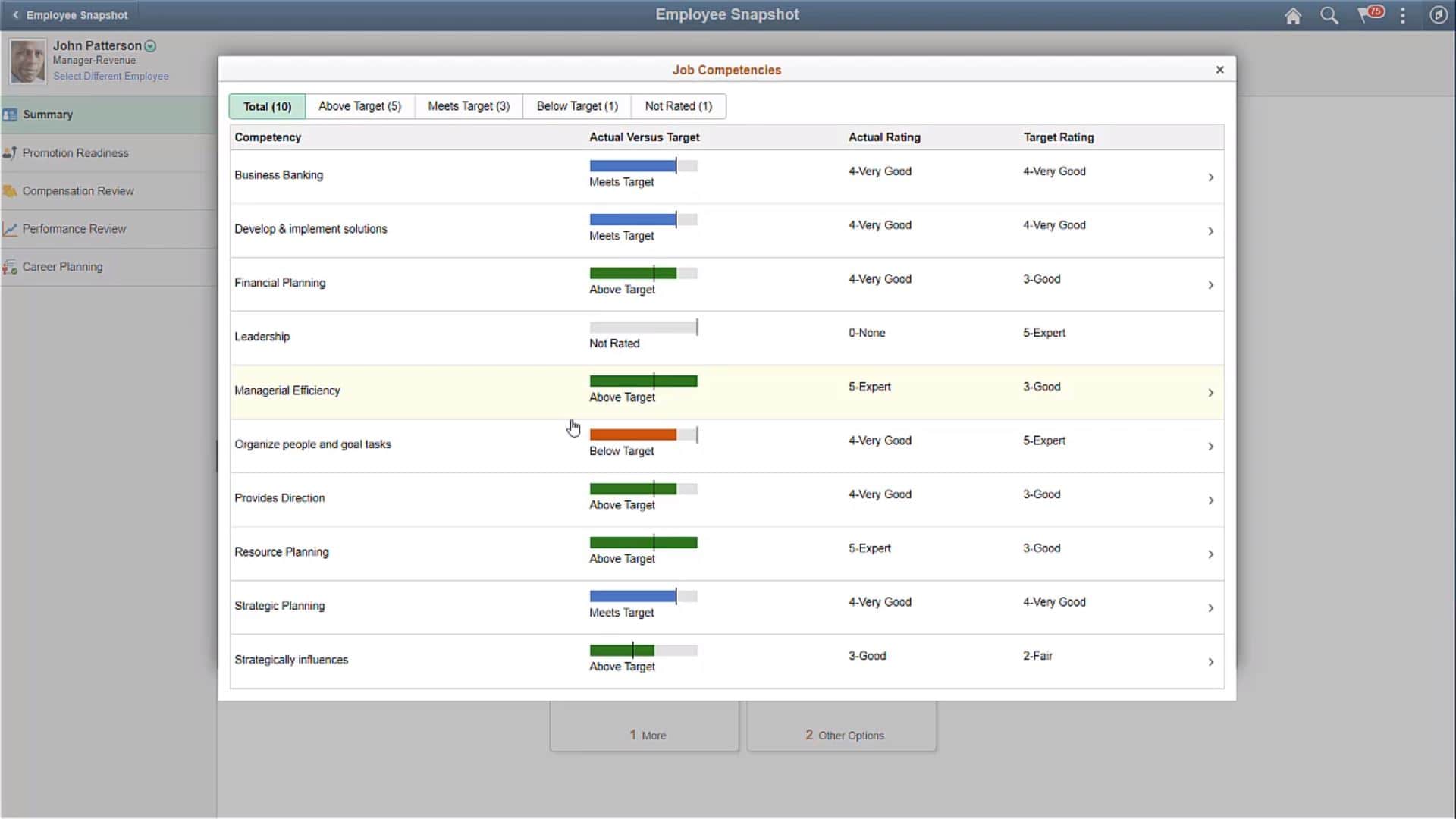Click John Patterson's profile photo
Image resolution: width=1456 pixels, height=819 pixels.
point(27,61)
